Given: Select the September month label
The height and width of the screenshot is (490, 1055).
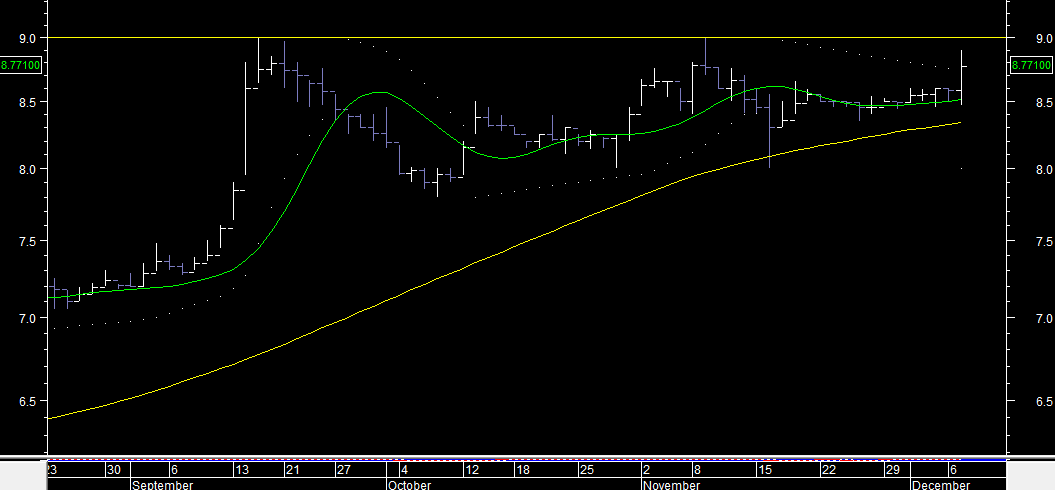Looking at the screenshot, I should pos(162,485).
